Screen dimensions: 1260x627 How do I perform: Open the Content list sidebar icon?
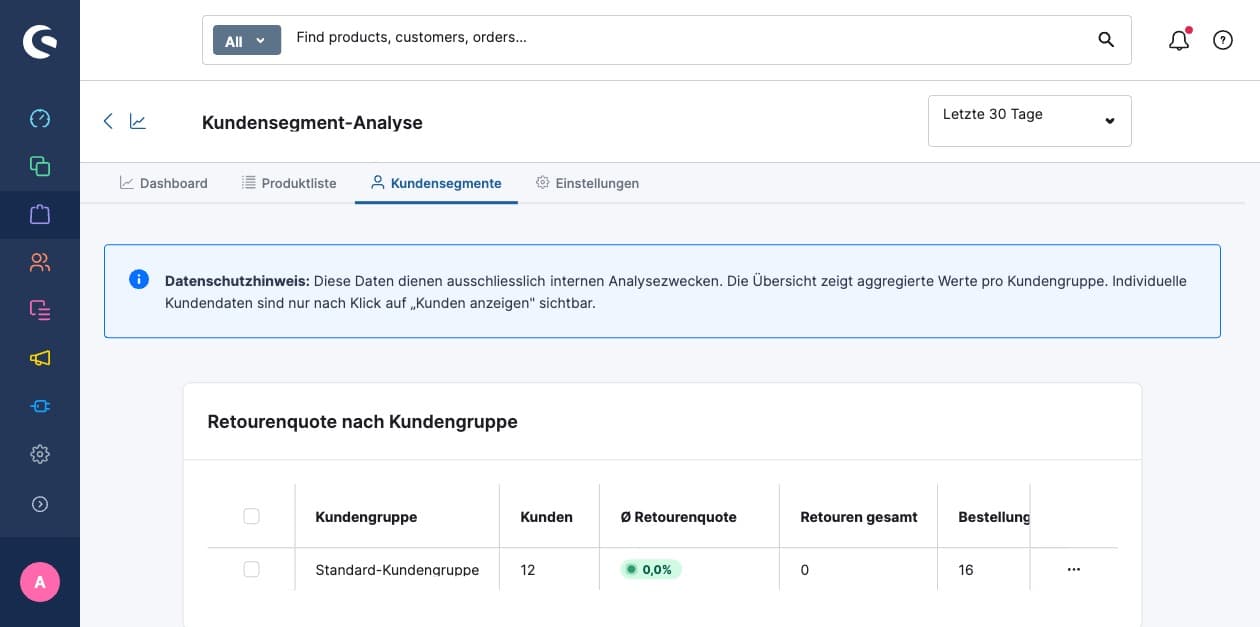[x=40, y=310]
